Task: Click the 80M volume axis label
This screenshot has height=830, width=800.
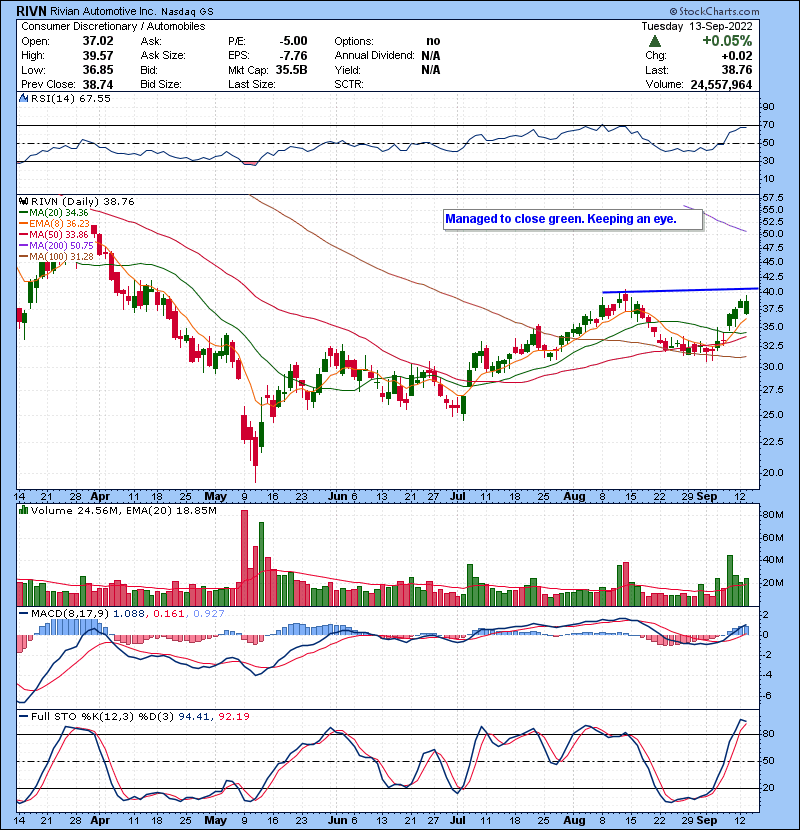Action: (x=773, y=515)
